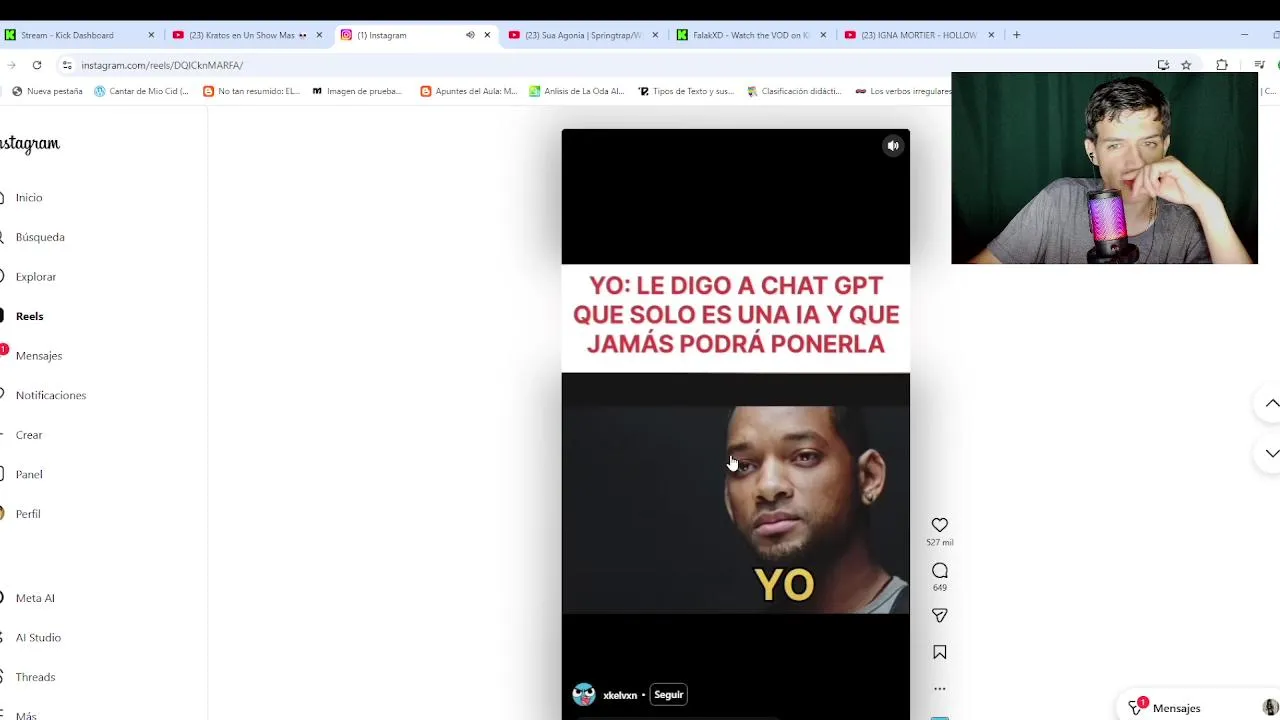Screen dimensions: 1280x720
Task: Open Apuntes del Aula bookmark
Action: coord(469,91)
